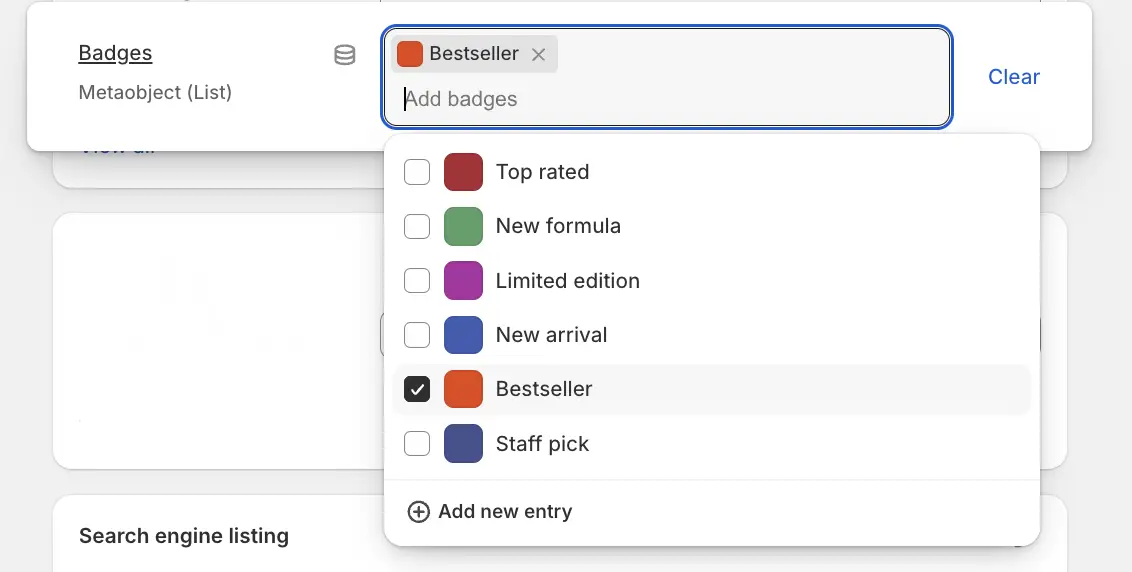This screenshot has height=572, width=1132.
Task: Open the Badges metafield definition link
Action: coord(115,53)
